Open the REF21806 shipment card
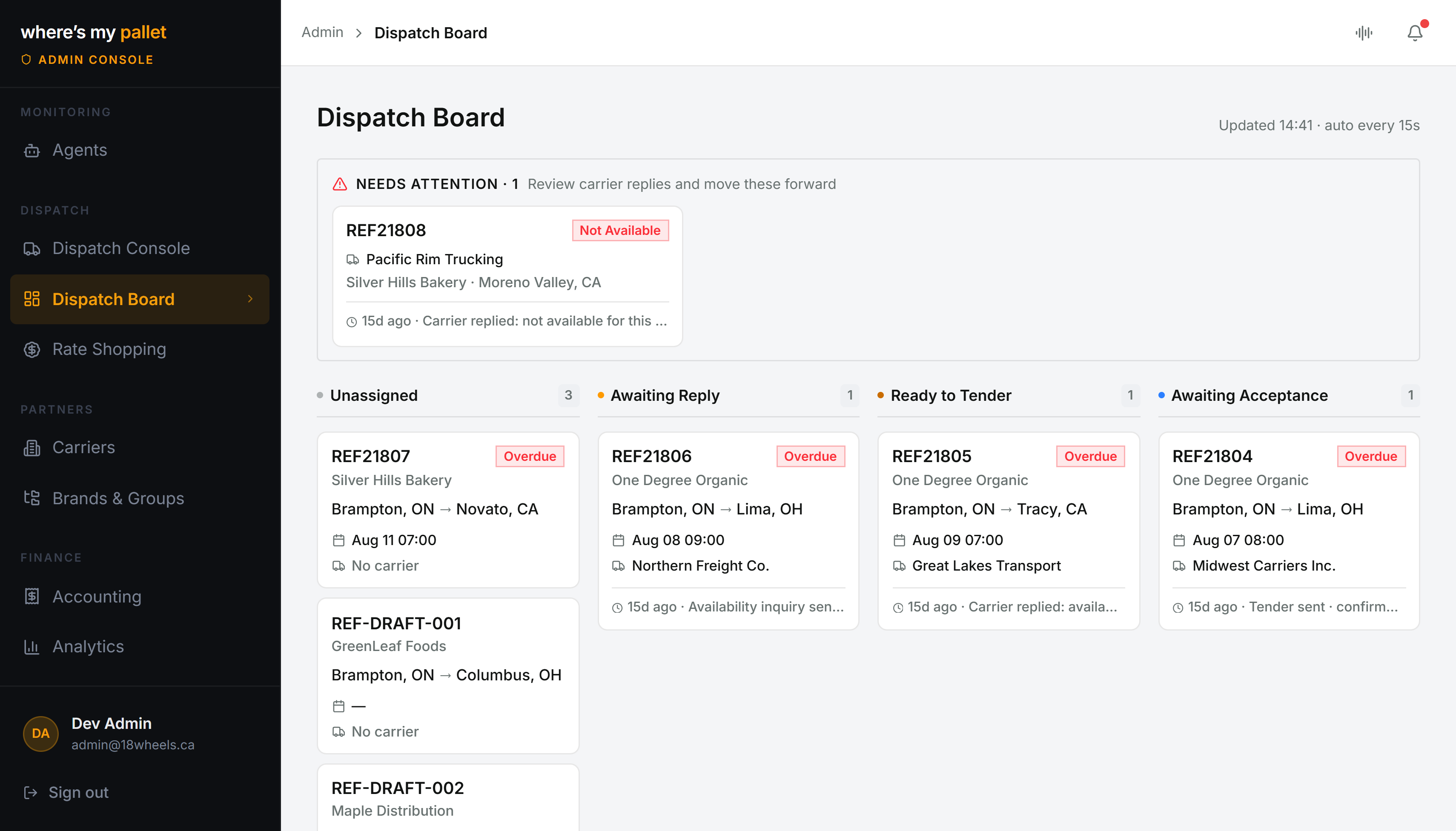The height and width of the screenshot is (831, 1456). point(728,531)
